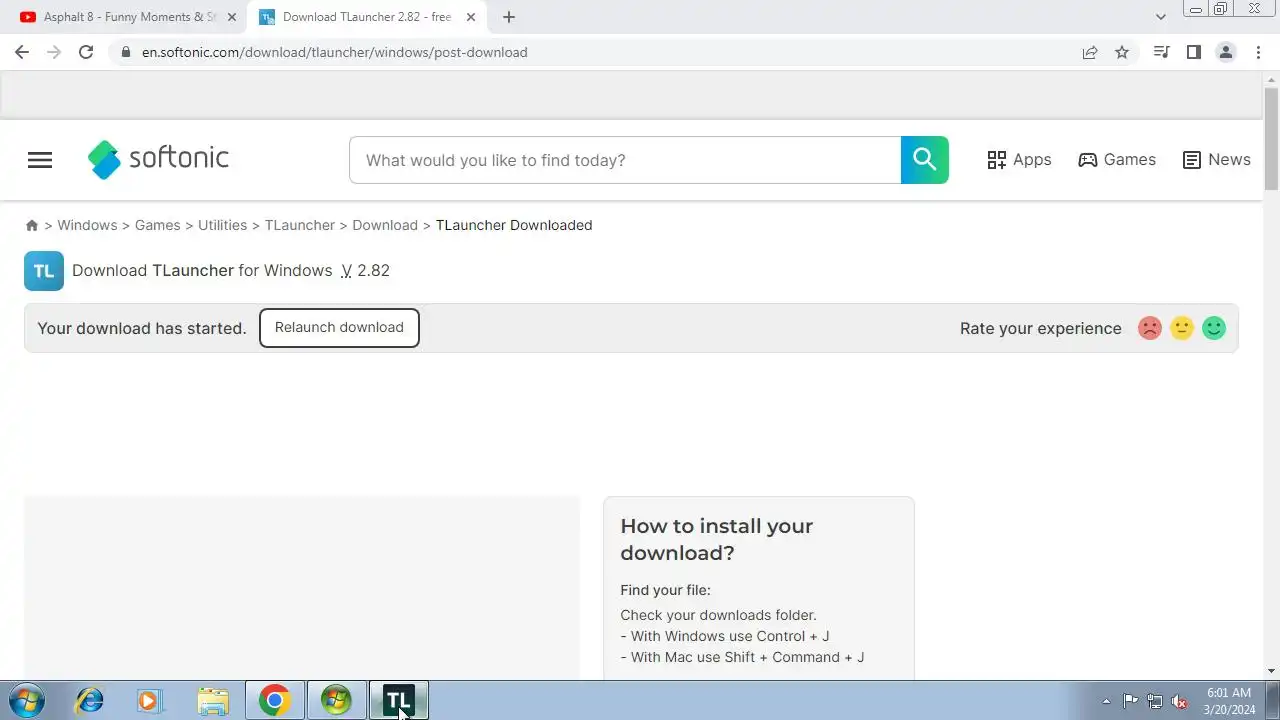Image resolution: width=1280 pixels, height=720 pixels.
Task: Open File Explorer folder on taskbar
Action: (x=213, y=700)
